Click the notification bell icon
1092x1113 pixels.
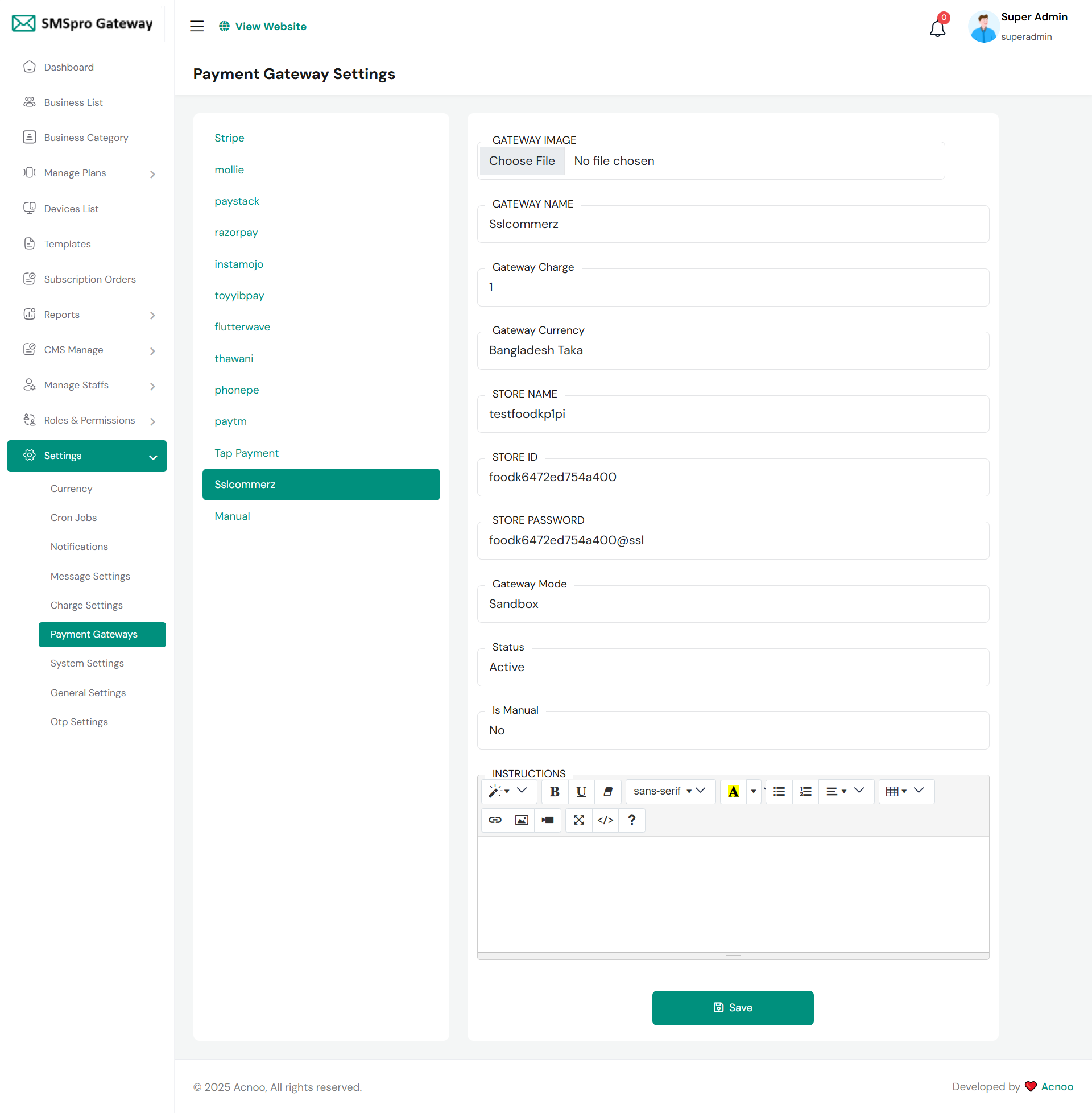click(937, 28)
